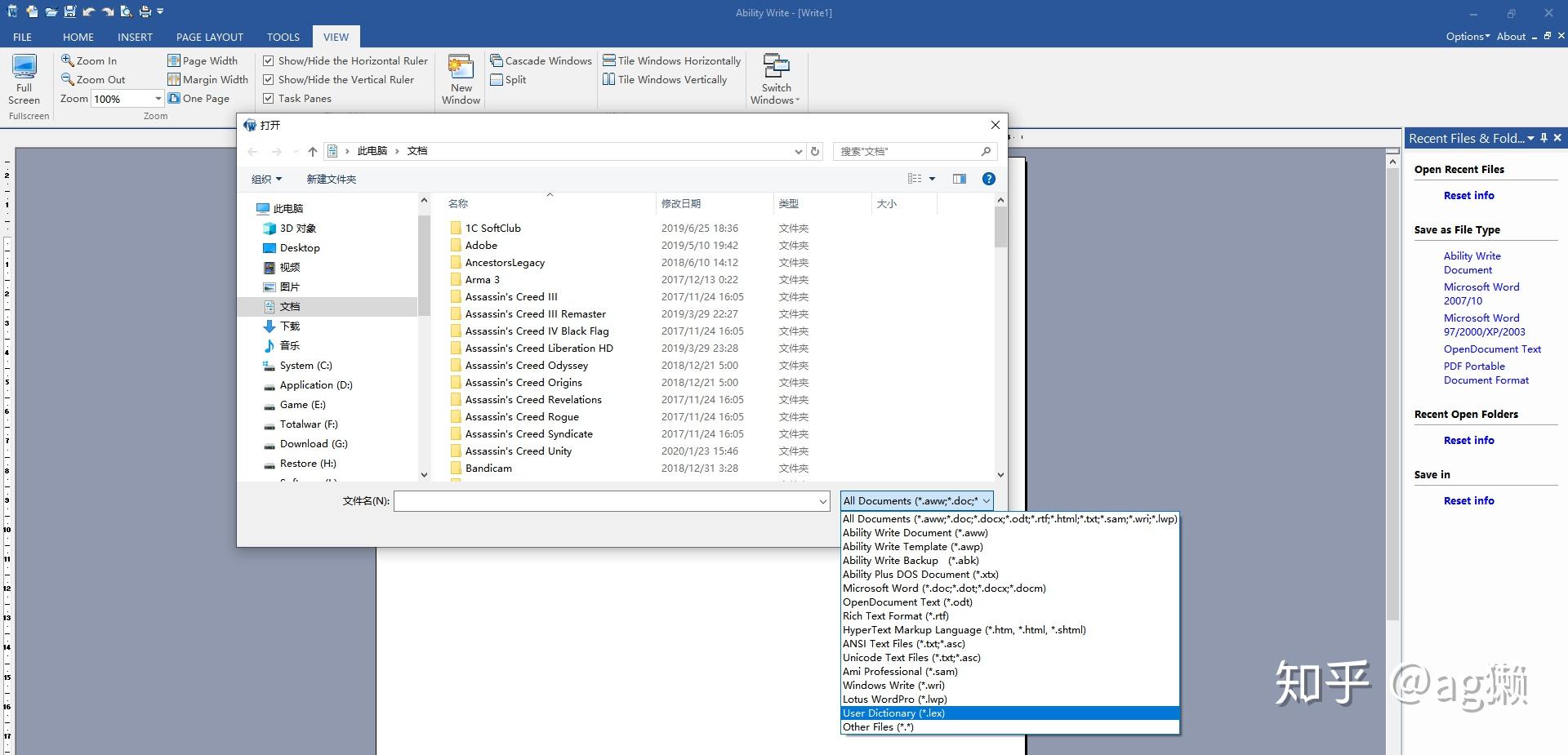Select One Page view
Image resolution: width=1568 pixels, height=755 pixels.
point(198,98)
